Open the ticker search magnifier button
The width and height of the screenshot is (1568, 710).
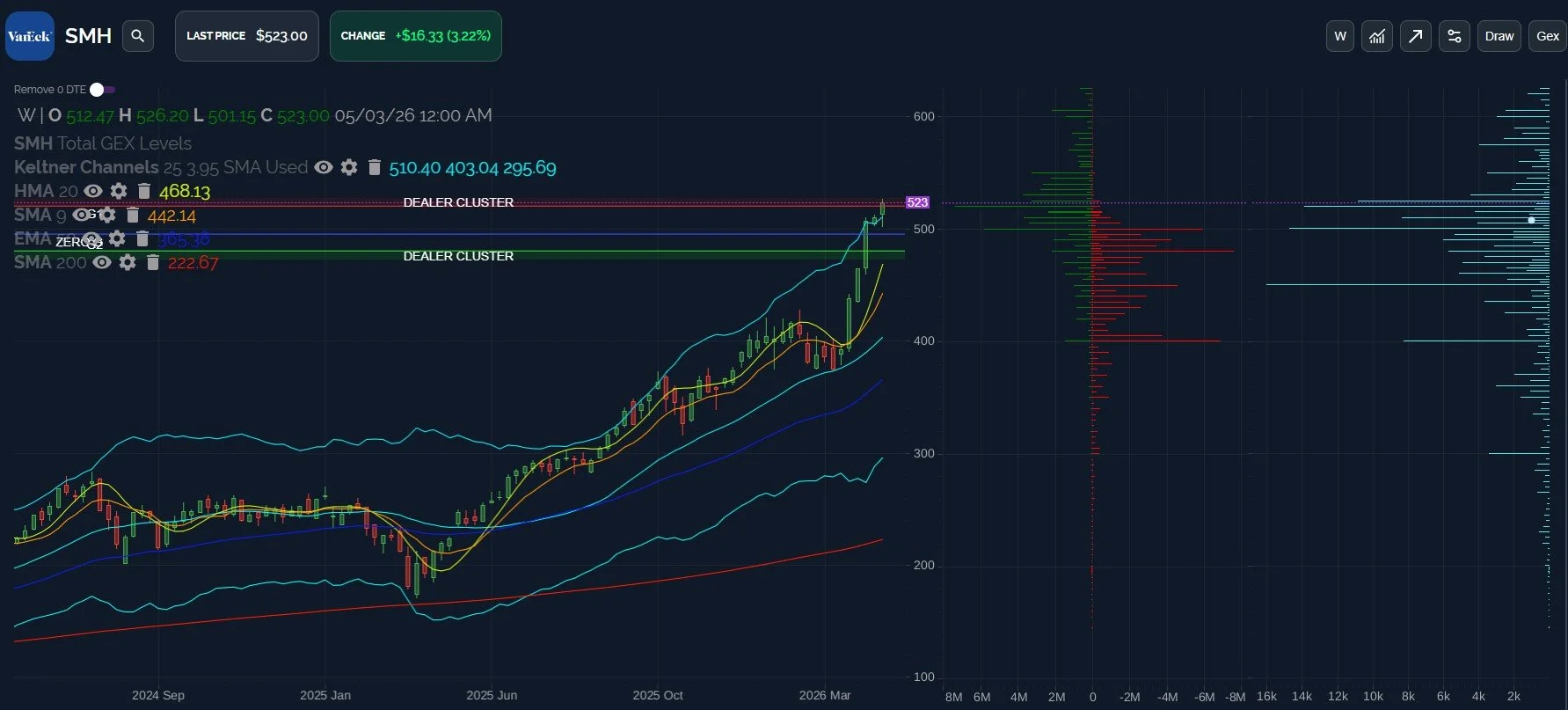click(x=137, y=36)
